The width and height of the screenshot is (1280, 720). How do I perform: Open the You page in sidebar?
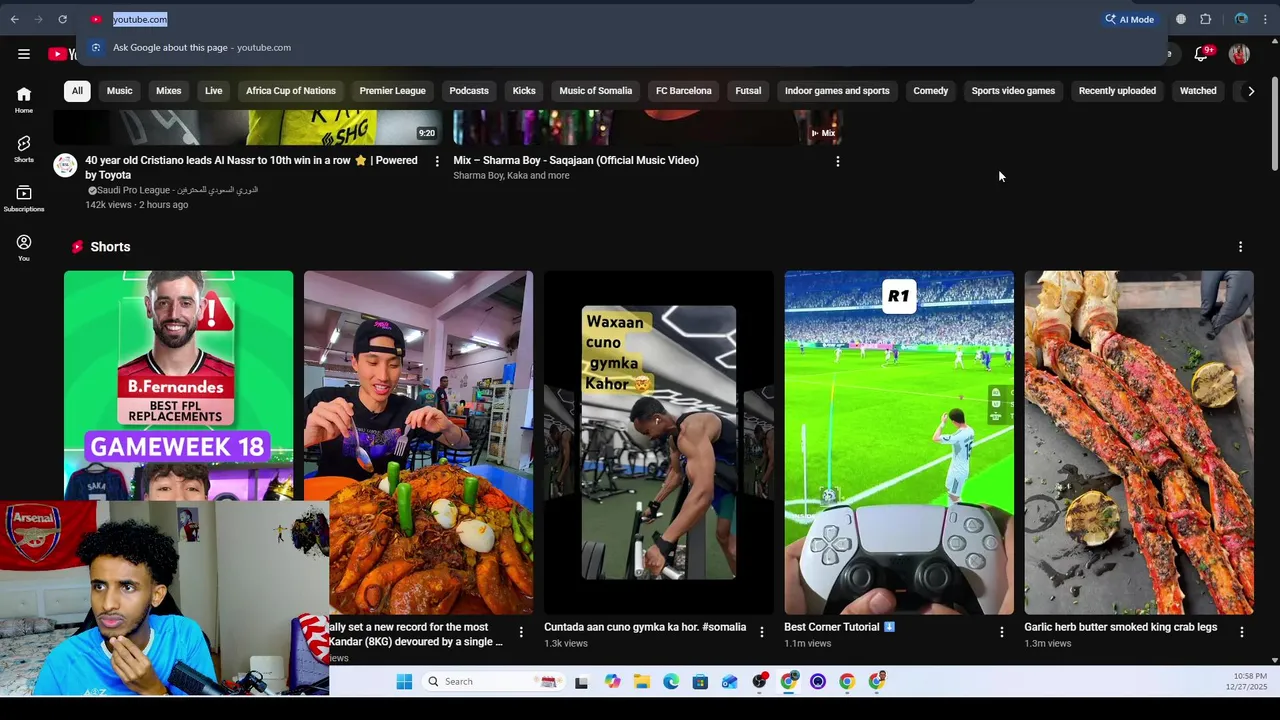click(x=24, y=247)
